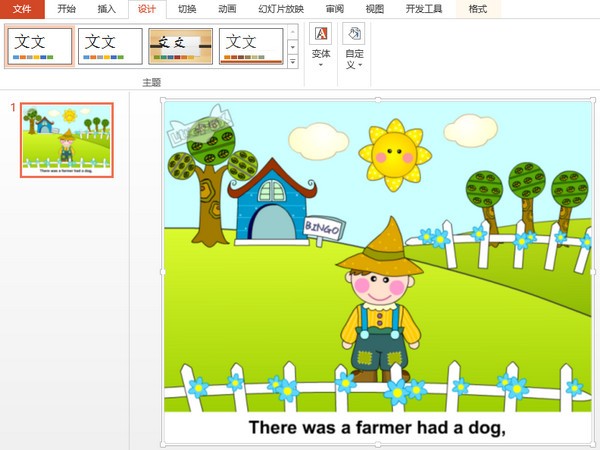Select slide 1 thumbnail in panel
This screenshot has height=450, width=600.
tap(67, 139)
